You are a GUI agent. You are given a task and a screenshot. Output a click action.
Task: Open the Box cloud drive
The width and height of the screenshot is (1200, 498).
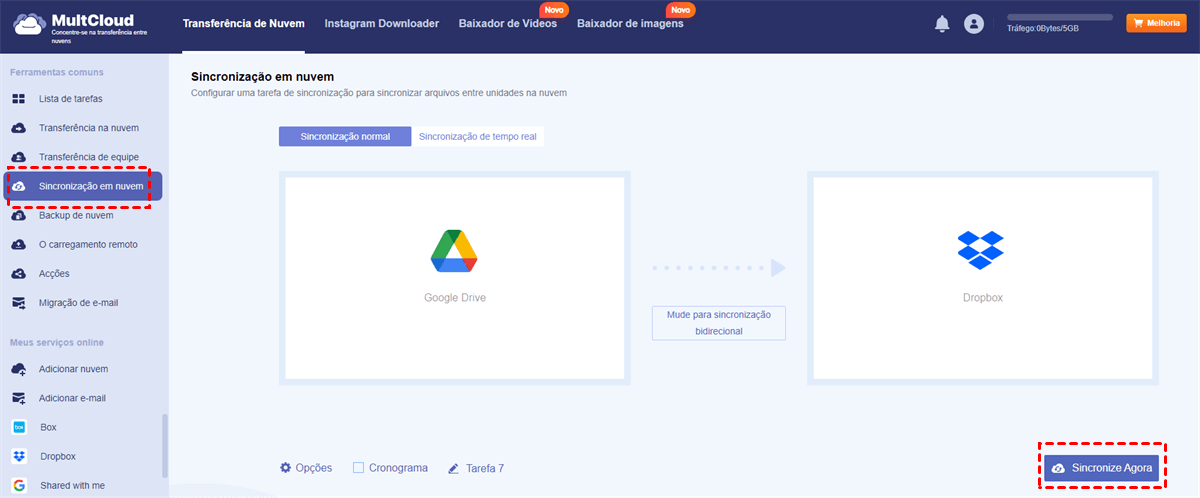(48, 427)
